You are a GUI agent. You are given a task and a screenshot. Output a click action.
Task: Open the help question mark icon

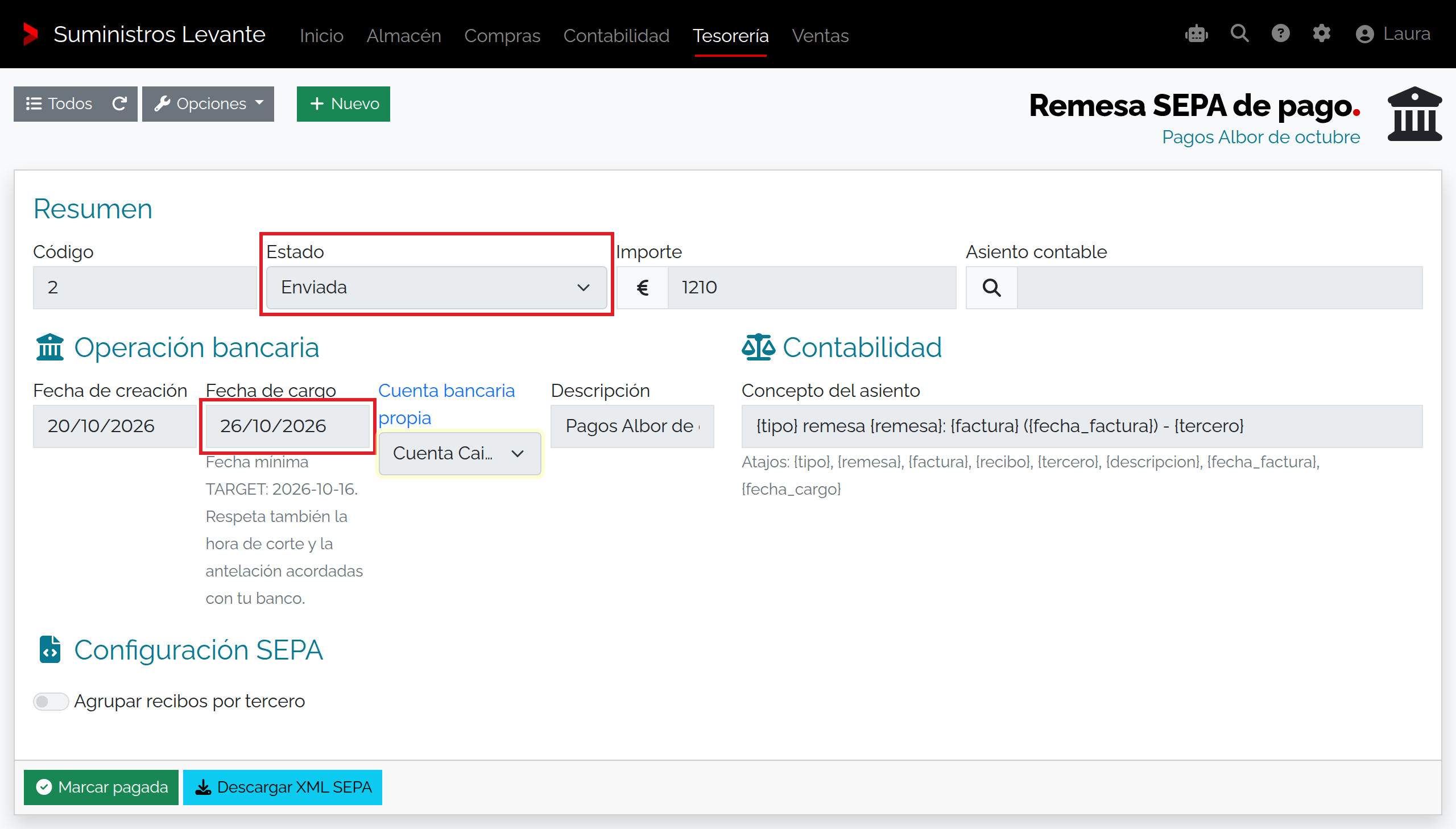click(1281, 34)
